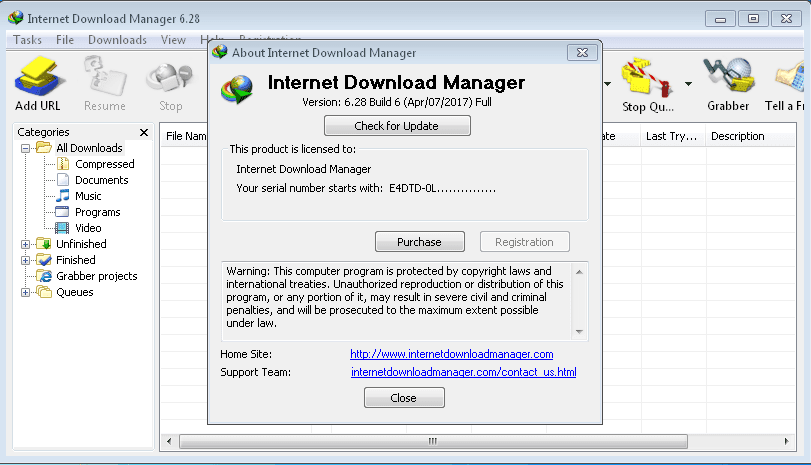Click the IDM logo in About dialog
Viewport: 811px width, 465px height.
[x=237, y=89]
